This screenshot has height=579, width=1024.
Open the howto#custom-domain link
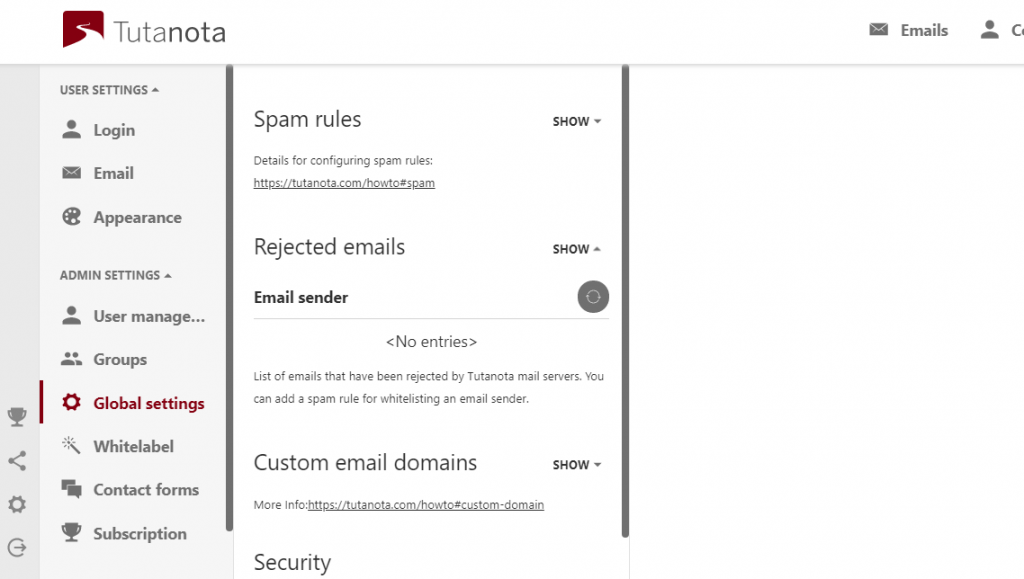pyautogui.click(x=426, y=505)
